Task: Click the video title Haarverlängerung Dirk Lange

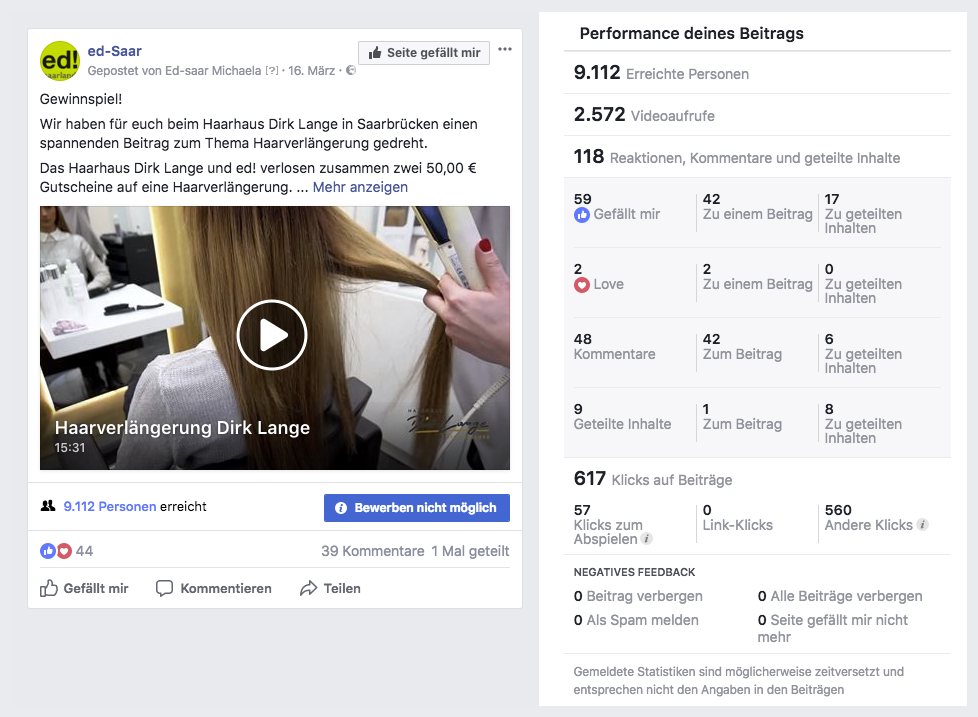Action: [x=182, y=428]
